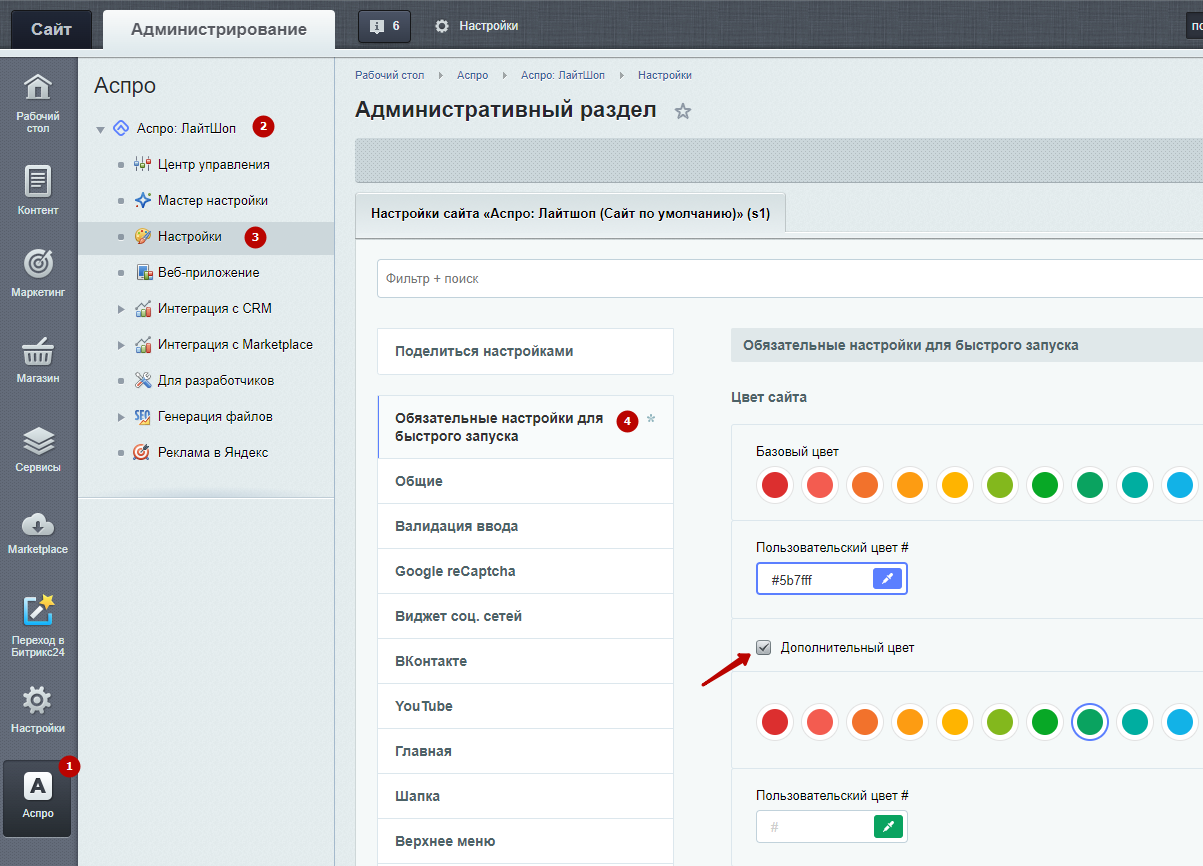Click the Аспро: ЛайтШоп logo icon
The width and height of the screenshot is (1203, 866).
coord(121,128)
